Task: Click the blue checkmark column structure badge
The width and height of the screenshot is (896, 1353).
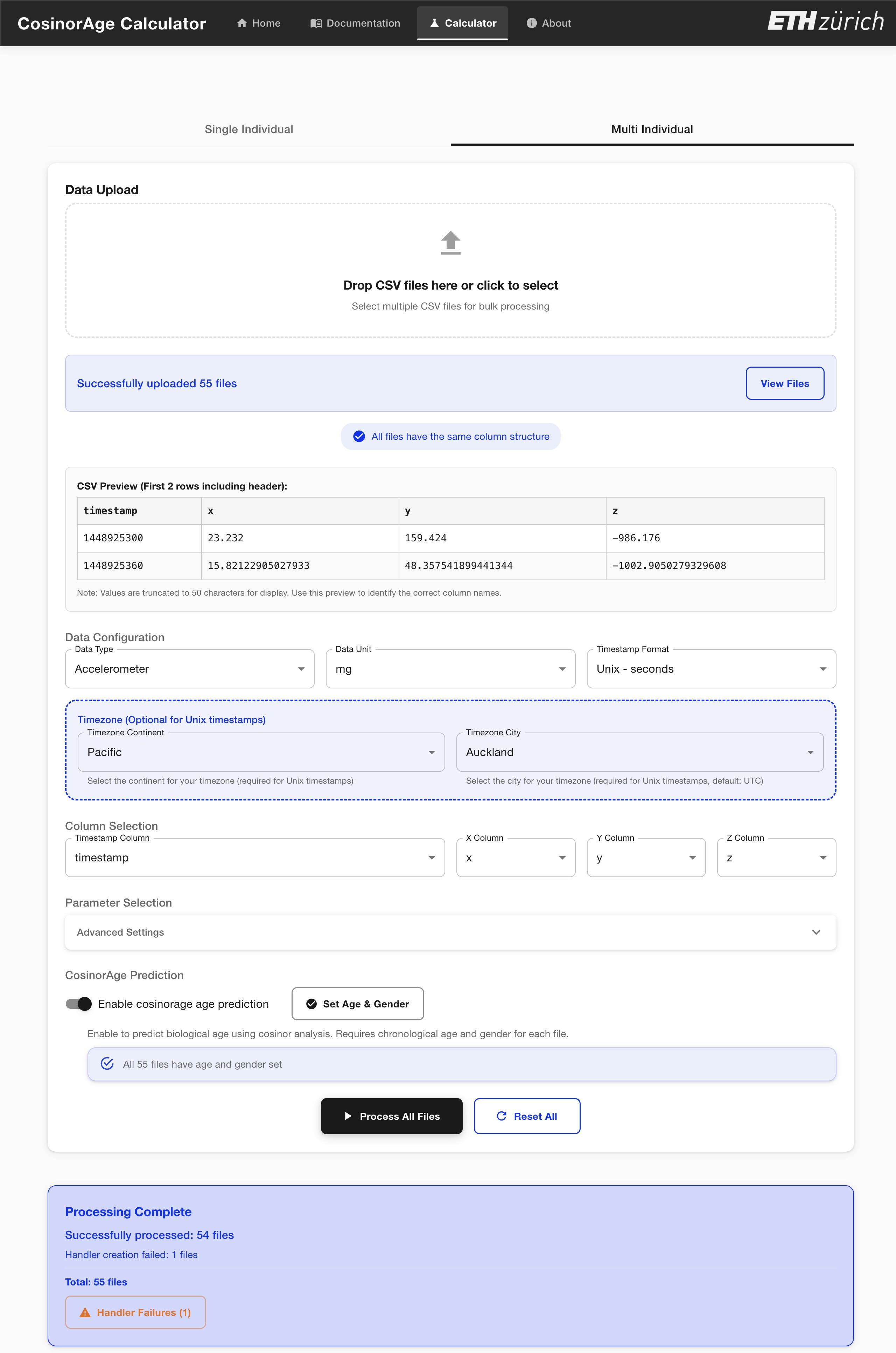Action: pyautogui.click(x=359, y=436)
